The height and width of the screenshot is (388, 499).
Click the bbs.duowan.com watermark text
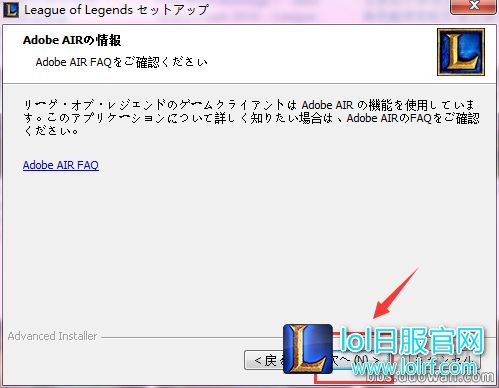click(x=430, y=377)
